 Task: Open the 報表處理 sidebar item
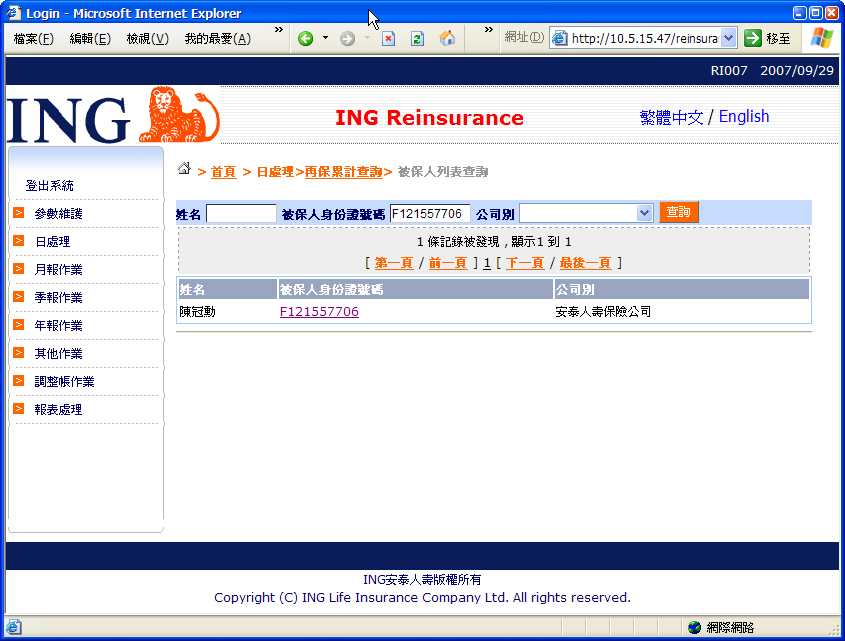point(58,410)
